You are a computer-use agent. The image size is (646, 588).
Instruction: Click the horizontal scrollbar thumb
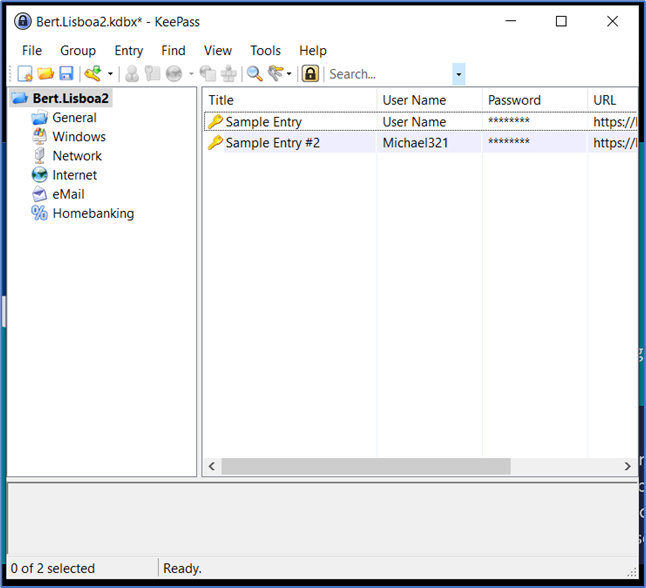click(366, 466)
